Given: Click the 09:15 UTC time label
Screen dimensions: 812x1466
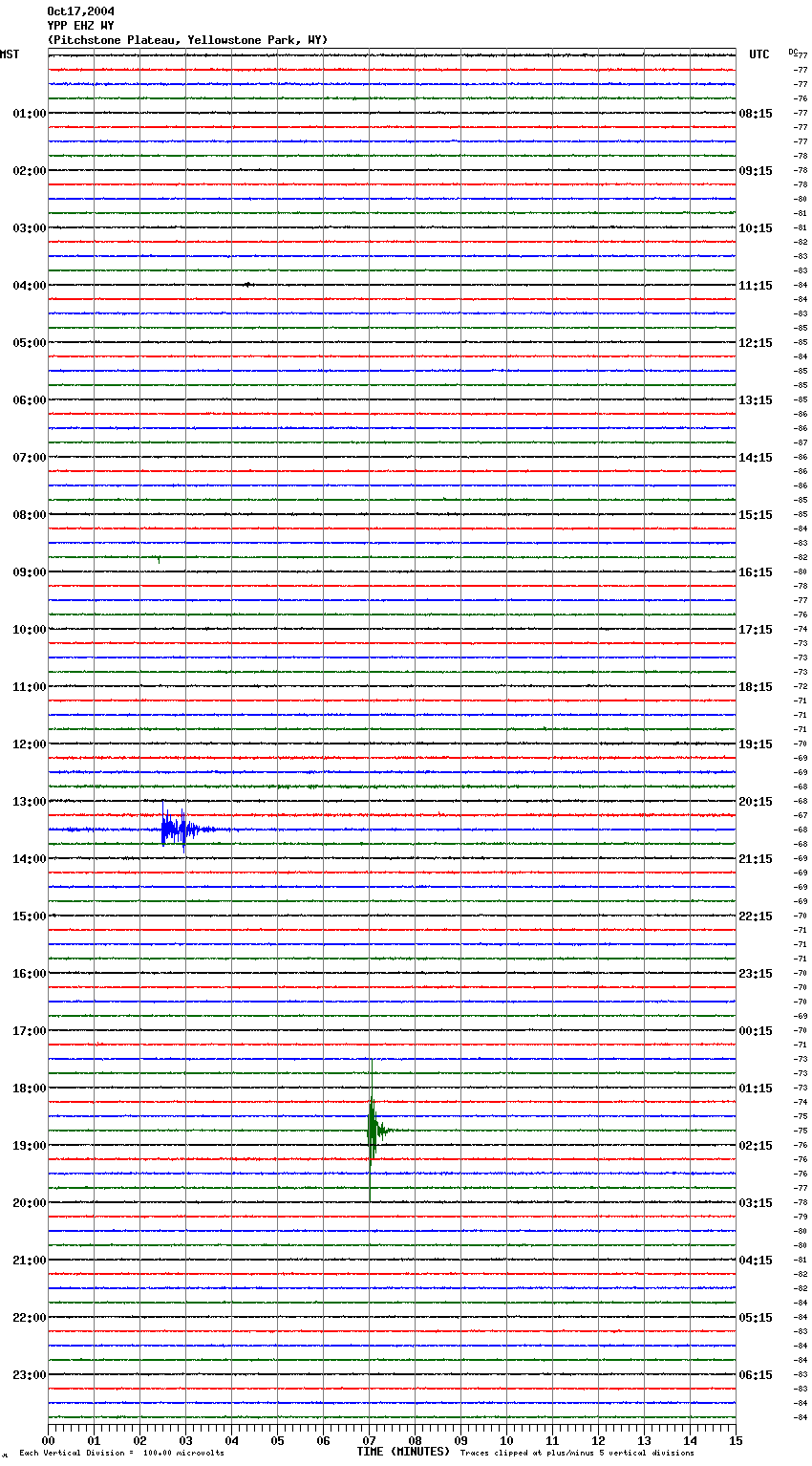Looking at the screenshot, I should pyautogui.click(x=756, y=171).
